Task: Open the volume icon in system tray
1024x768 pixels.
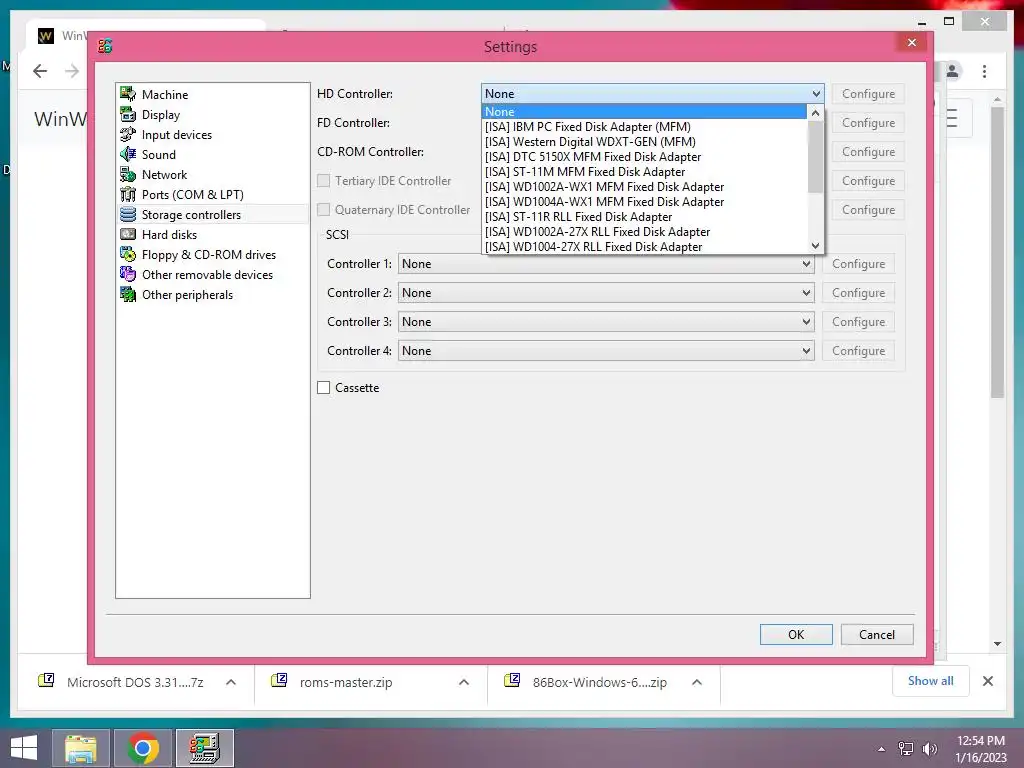Action: (x=929, y=749)
